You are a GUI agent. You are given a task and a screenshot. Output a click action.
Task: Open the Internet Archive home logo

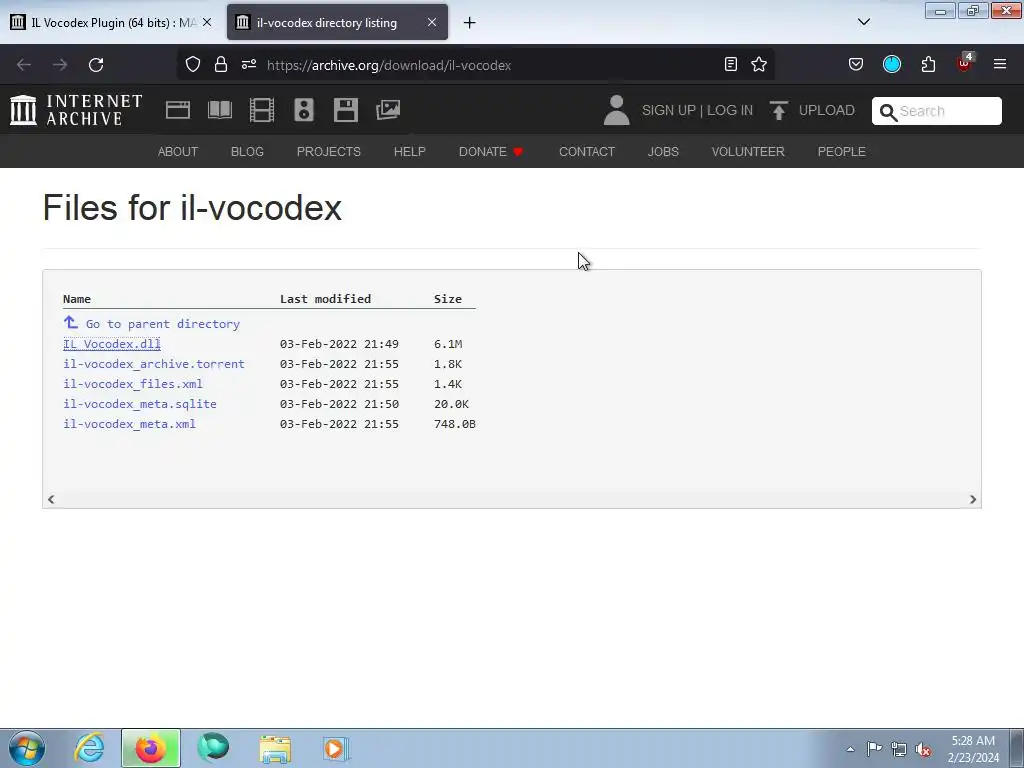pos(76,110)
